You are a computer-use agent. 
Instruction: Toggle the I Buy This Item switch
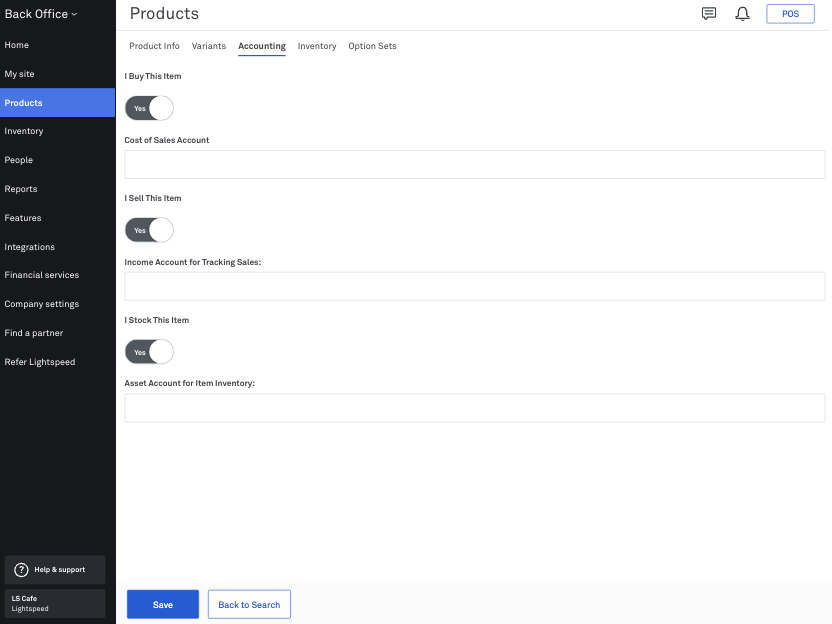pyautogui.click(x=149, y=108)
